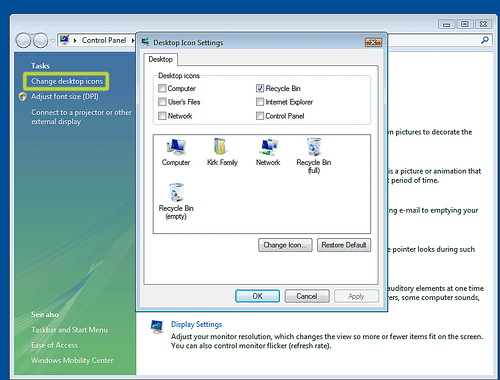Open the Ease of Access link
Viewport: 500px width, 380px height.
pyautogui.click(x=54, y=345)
